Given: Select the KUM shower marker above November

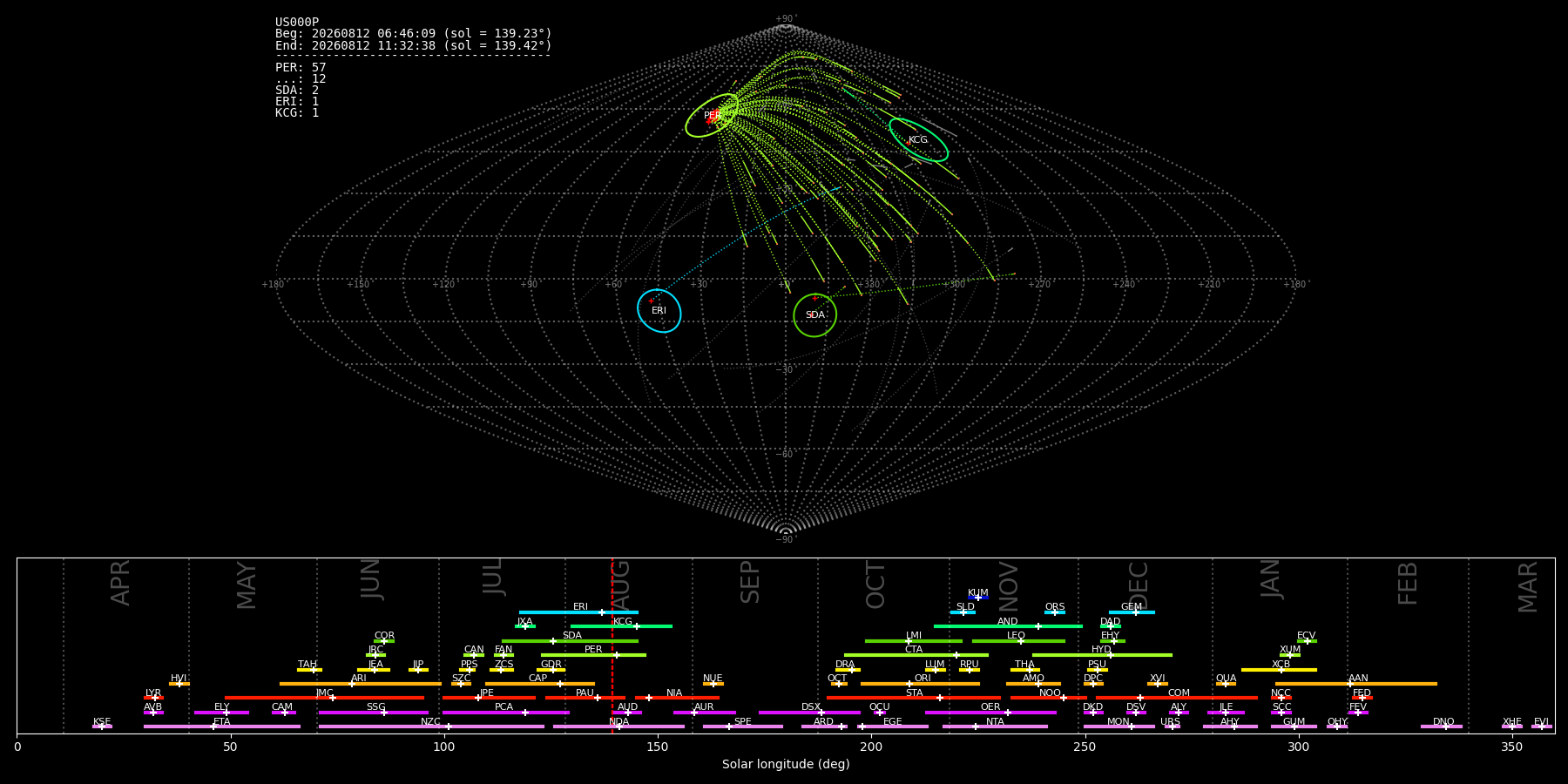Looking at the screenshot, I should (978, 598).
